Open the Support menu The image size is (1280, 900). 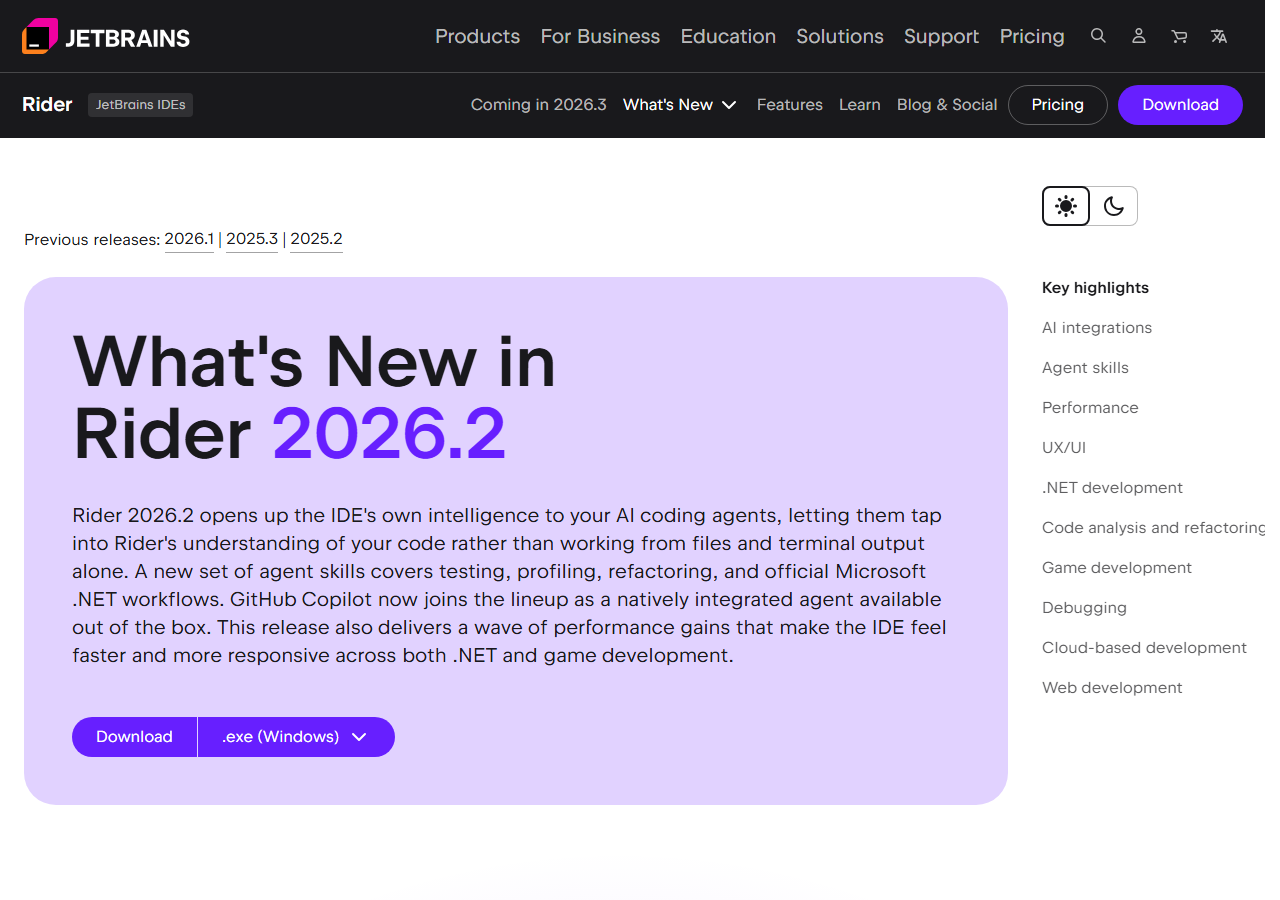coord(942,37)
